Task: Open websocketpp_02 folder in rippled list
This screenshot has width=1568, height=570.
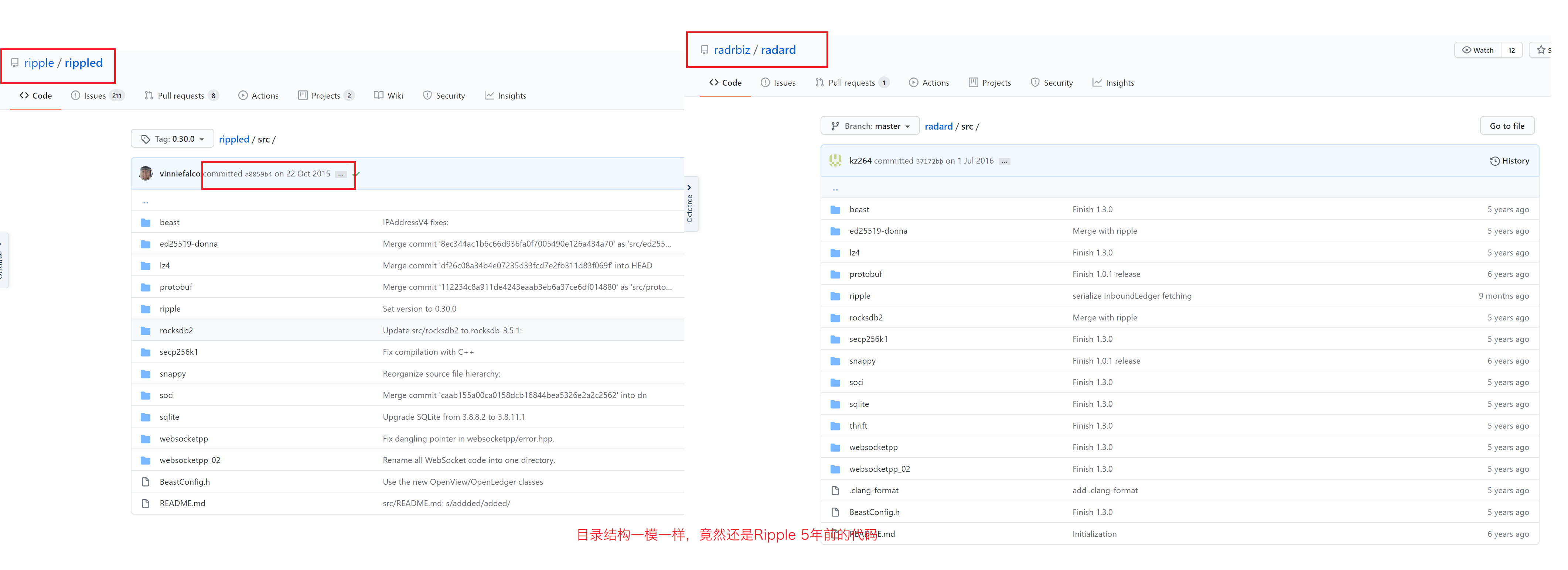Action: click(190, 460)
